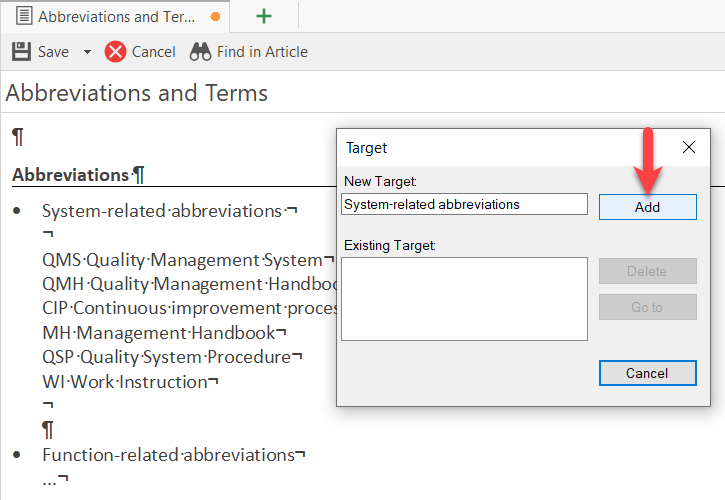Click the article title Abbreviations and Terms
This screenshot has height=500, width=725.
click(137, 94)
